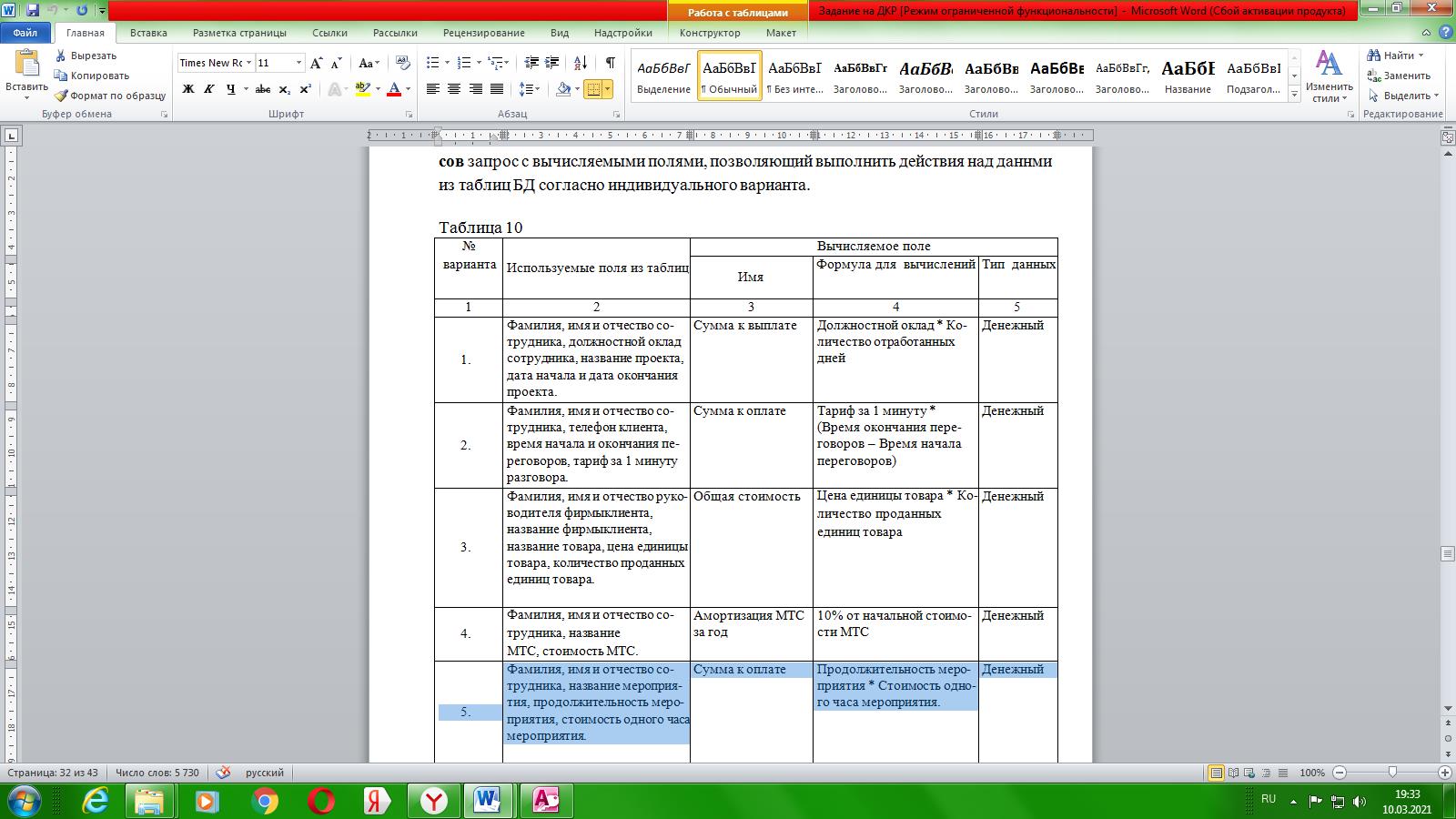Open the Конструктор table tab
The image size is (1456, 819).
tap(710, 33)
